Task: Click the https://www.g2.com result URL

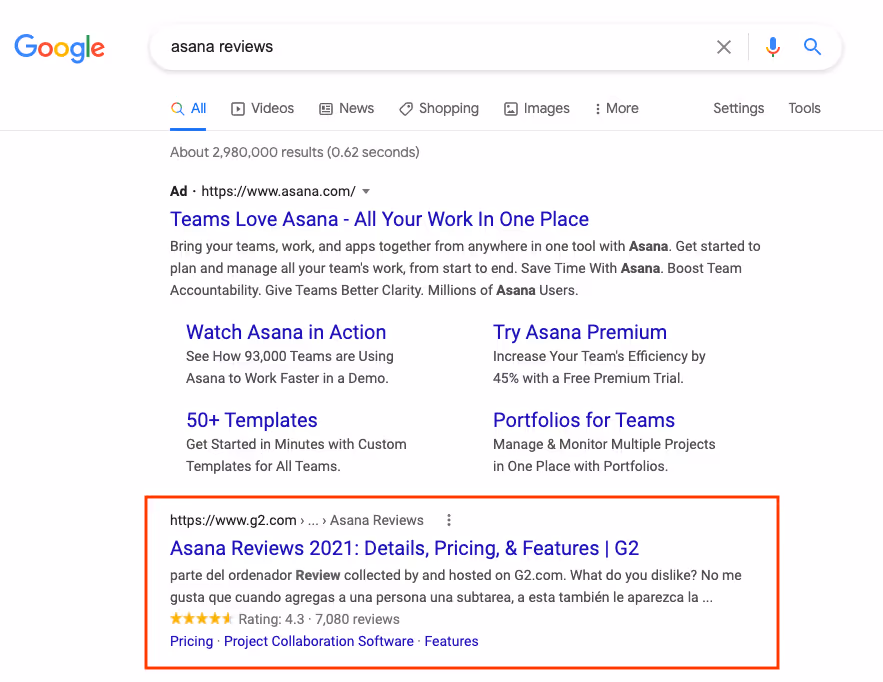Action: pyautogui.click(x=233, y=520)
